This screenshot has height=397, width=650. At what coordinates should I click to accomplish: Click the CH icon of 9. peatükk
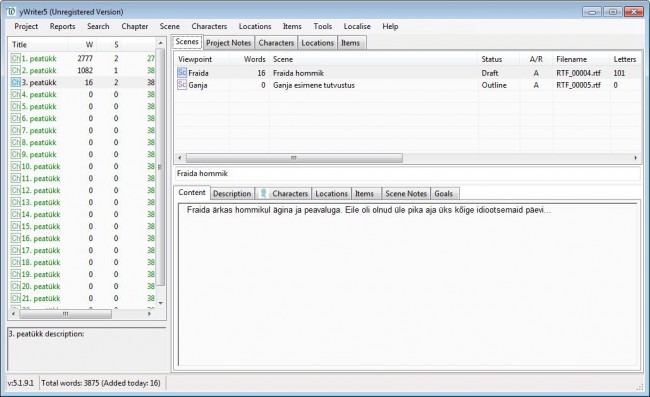15,155
